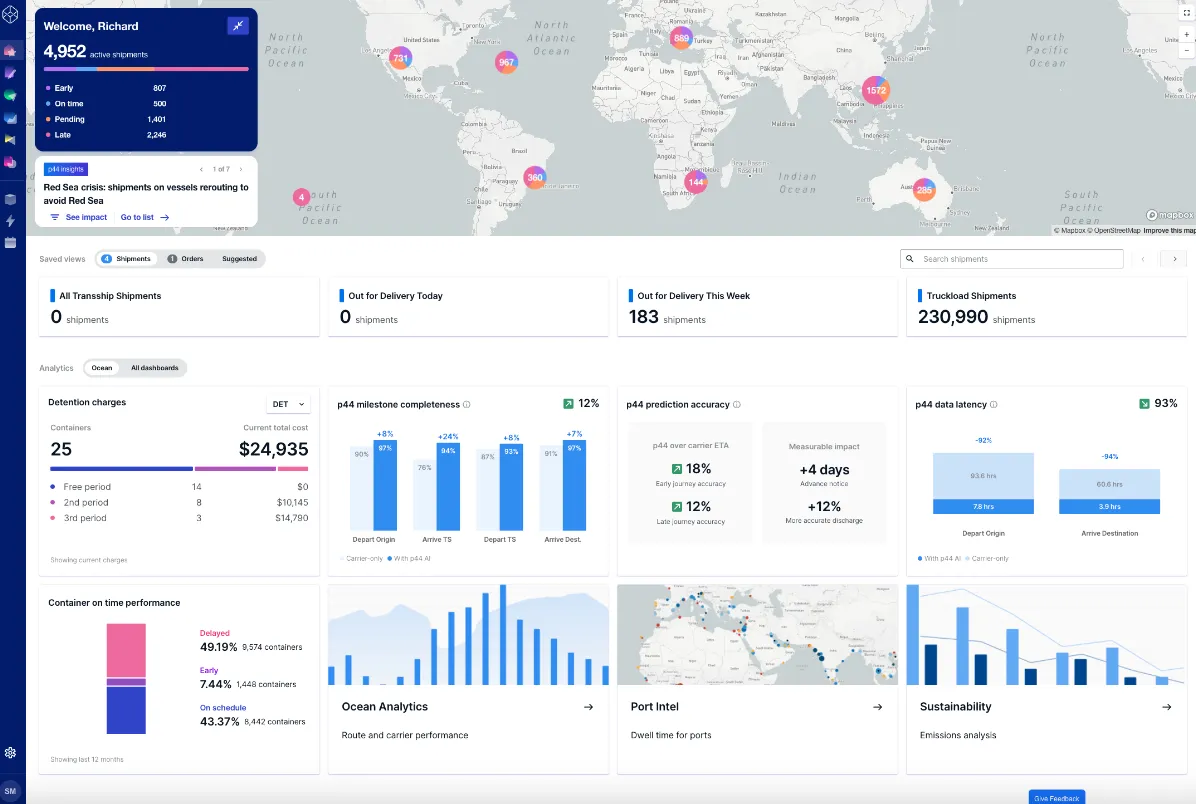The image size is (1196, 804).
Task: Open the green paper-plane sidebar icon
Action: tap(10, 95)
